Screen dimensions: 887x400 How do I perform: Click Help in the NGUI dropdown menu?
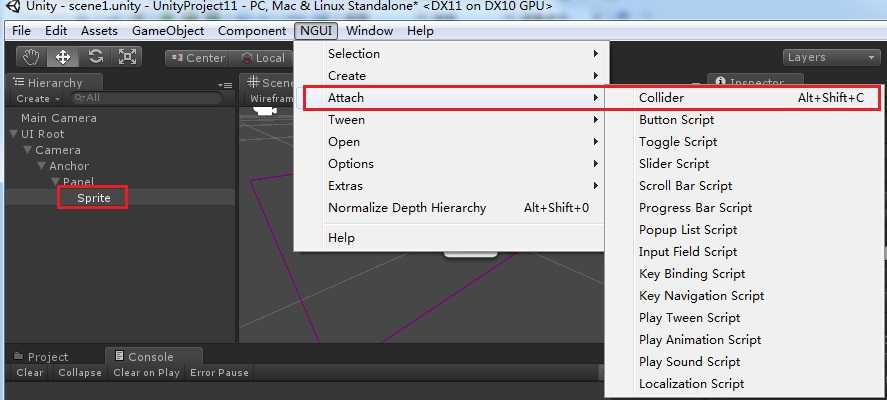(451, 238)
